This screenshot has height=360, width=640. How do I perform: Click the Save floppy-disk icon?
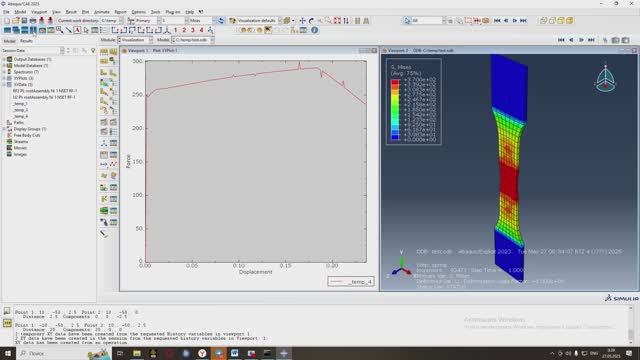pyautogui.click(x=24, y=20)
